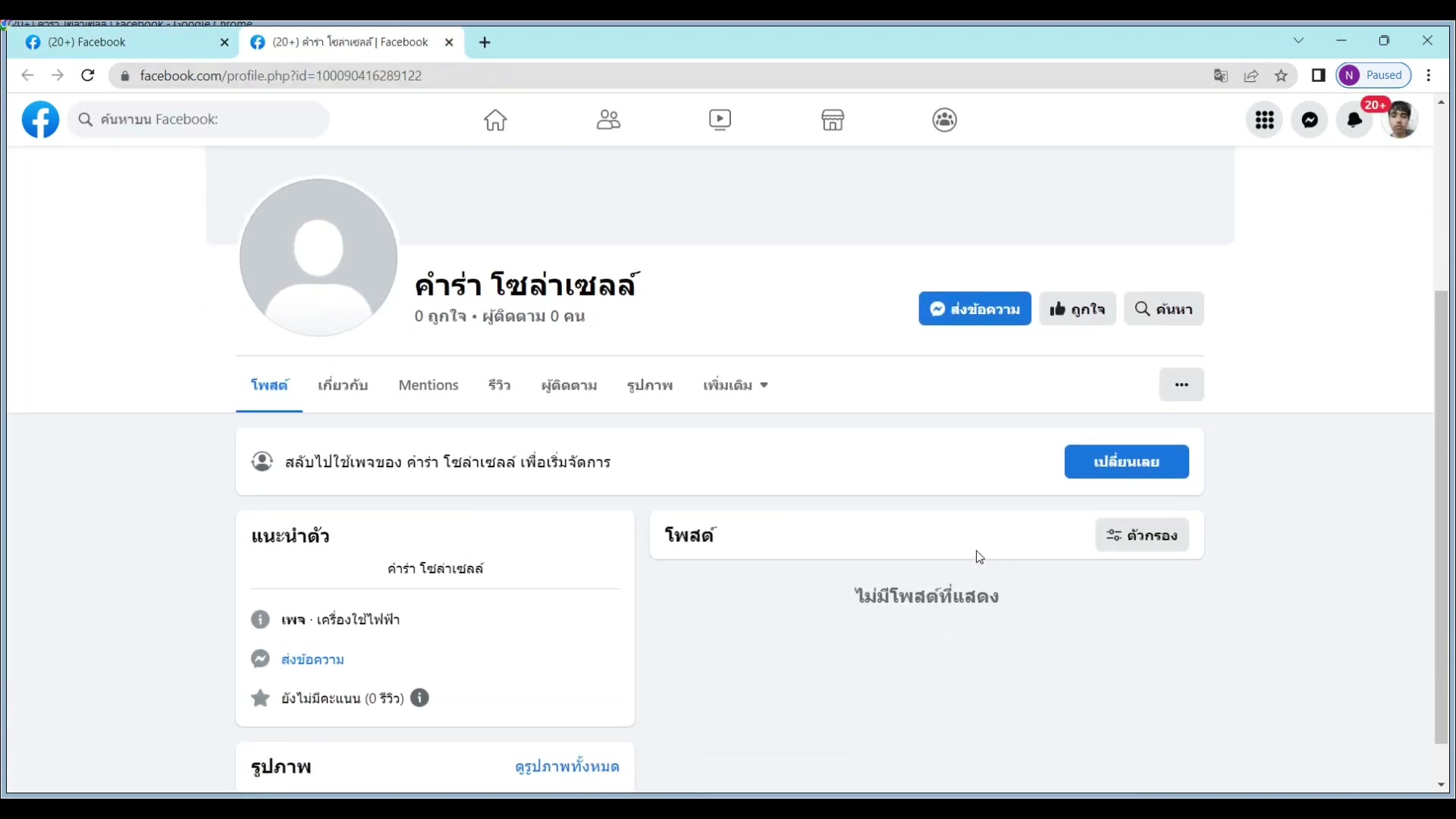Open the browser tab search chevron
The height and width of the screenshot is (819, 1456).
(1298, 41)
